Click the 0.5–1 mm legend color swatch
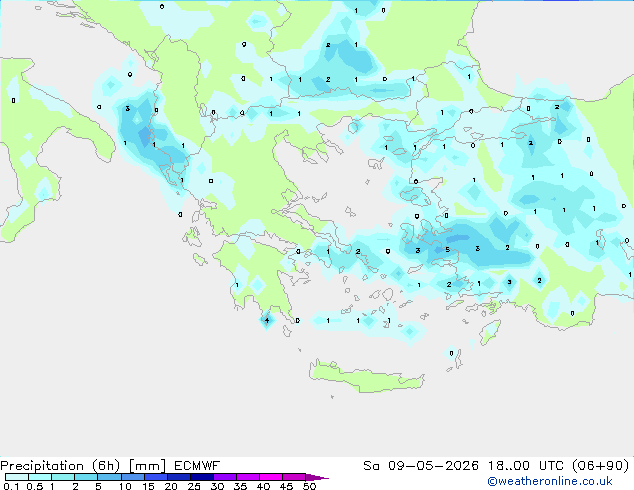This screenshot has width=634, height=490. (40, 477)
